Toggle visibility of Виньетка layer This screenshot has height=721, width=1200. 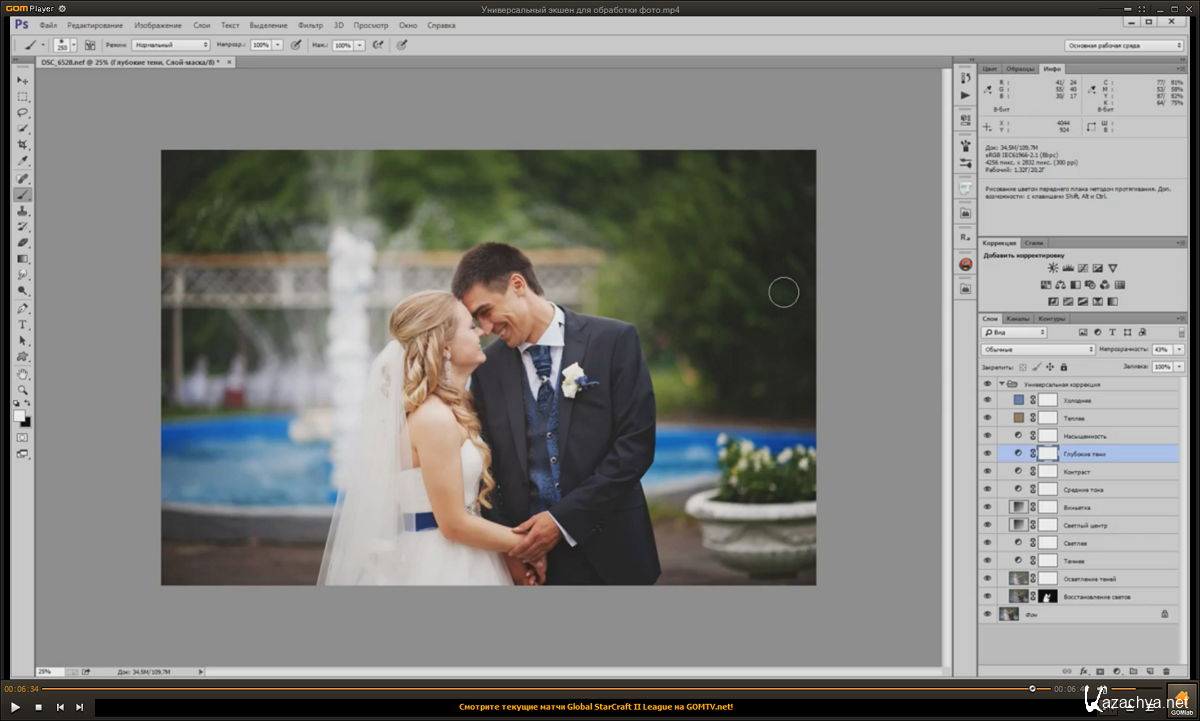pos(988,508)
